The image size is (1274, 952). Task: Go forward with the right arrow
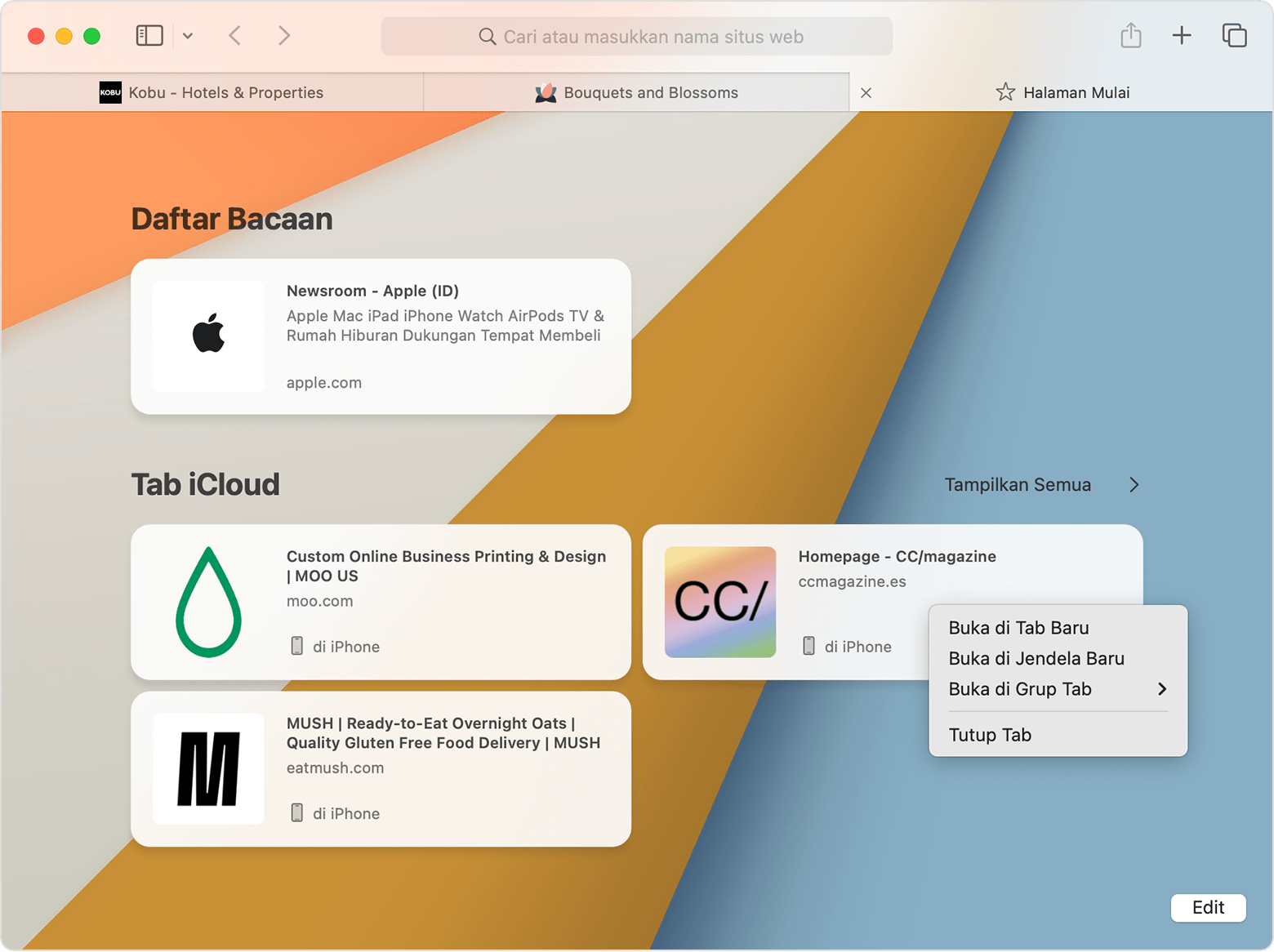click(x=283, y=36)
